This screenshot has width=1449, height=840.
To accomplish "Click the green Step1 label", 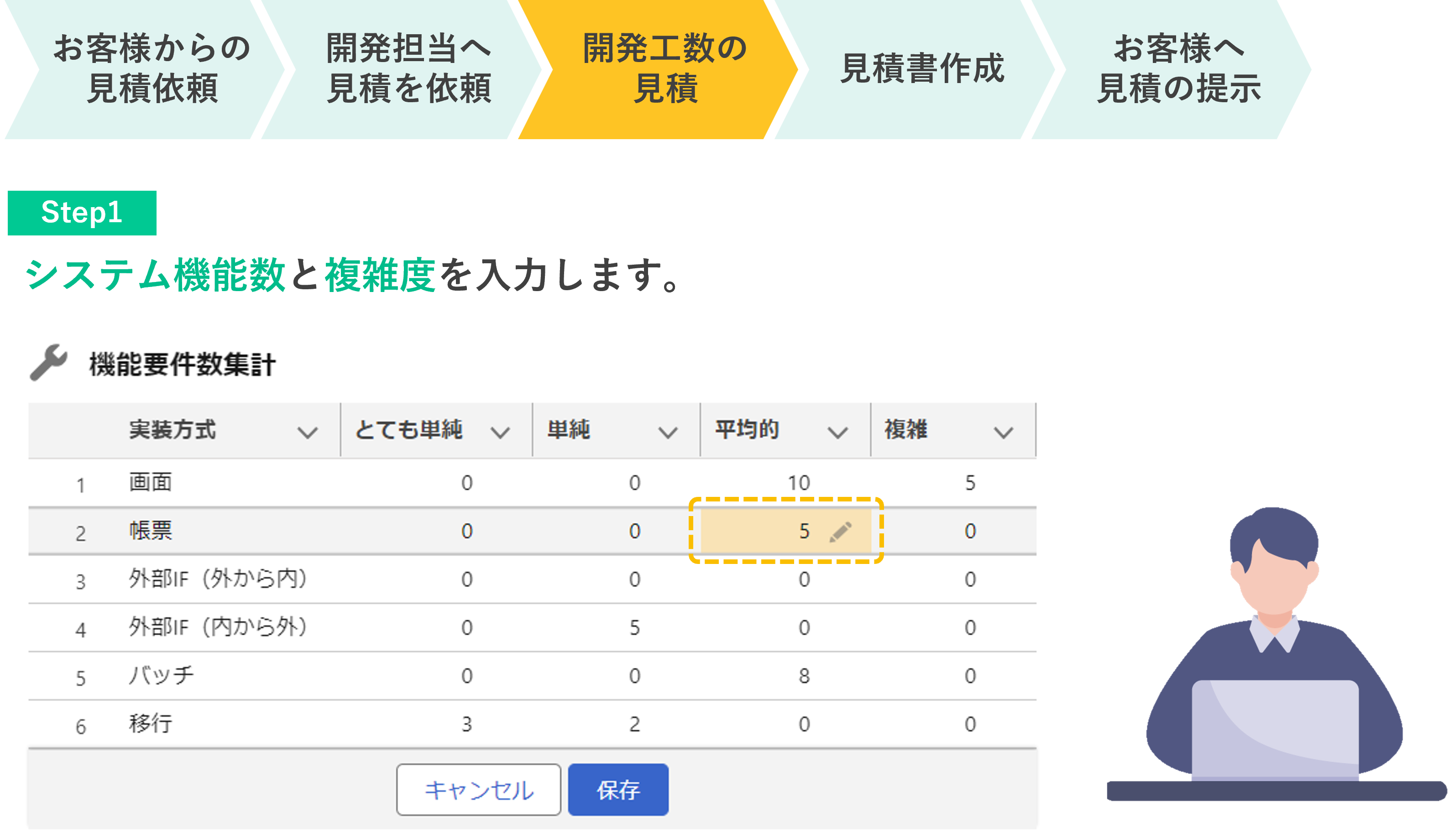I will click(82, 213).
